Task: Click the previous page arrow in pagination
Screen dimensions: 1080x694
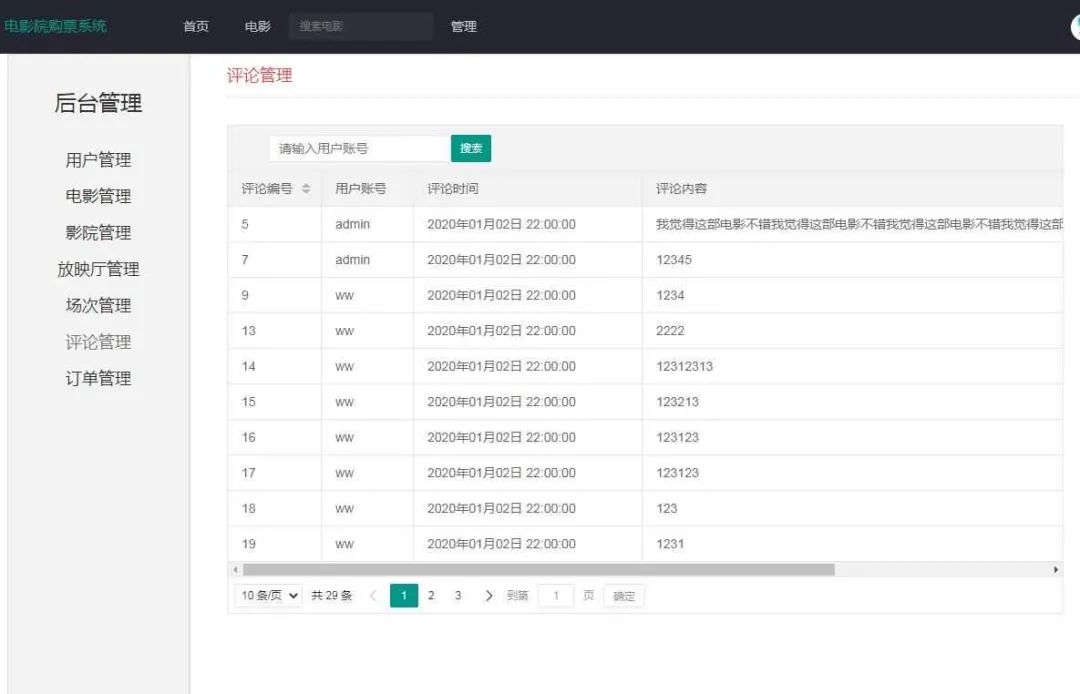Action: [374, 595]
